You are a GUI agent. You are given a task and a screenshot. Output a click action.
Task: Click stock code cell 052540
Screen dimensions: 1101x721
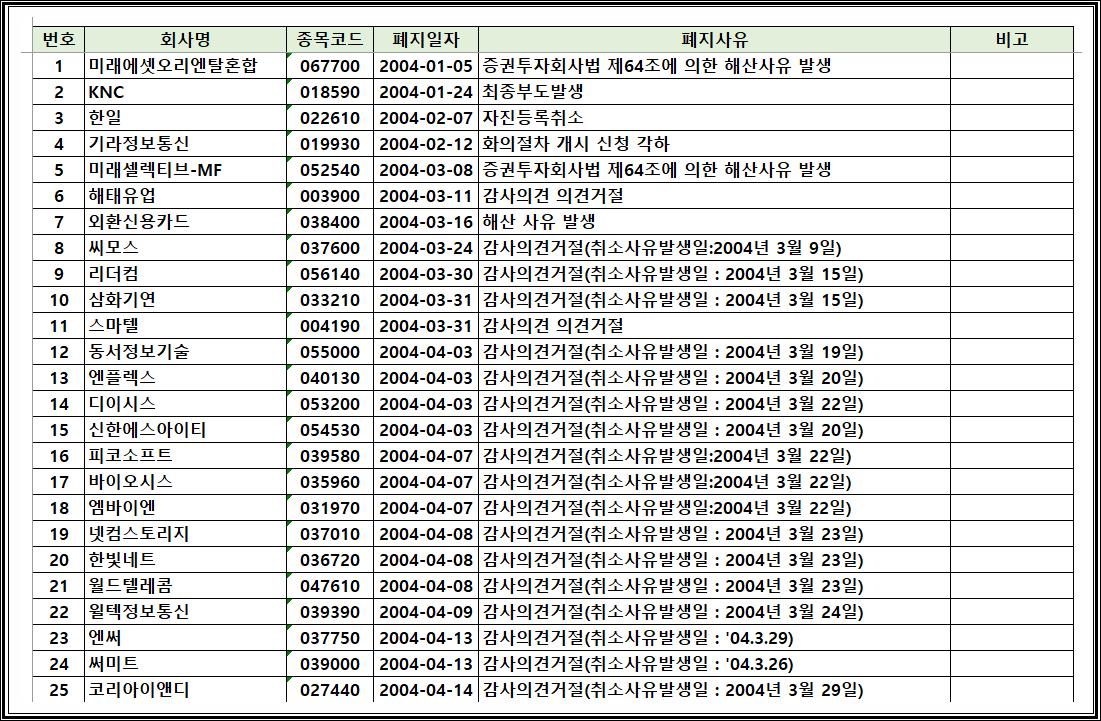click(x=330, y=170)
